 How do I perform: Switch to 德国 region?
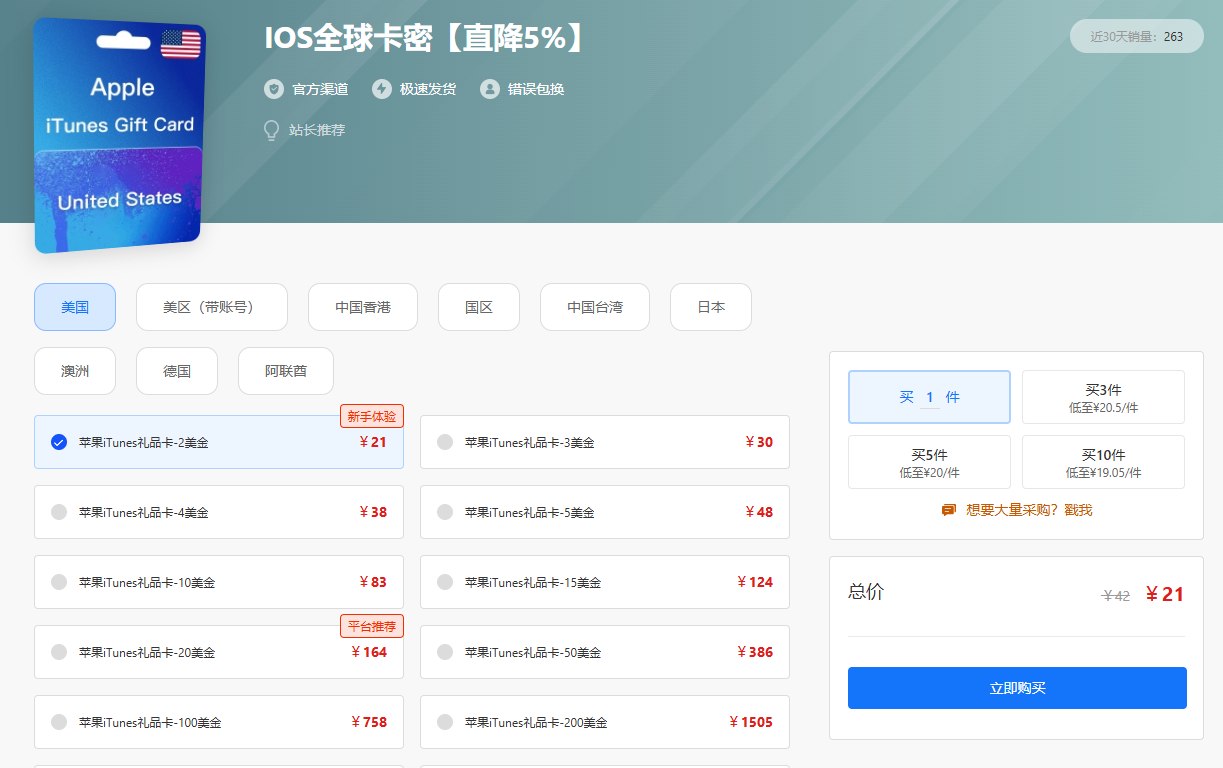tap(177, 371)
